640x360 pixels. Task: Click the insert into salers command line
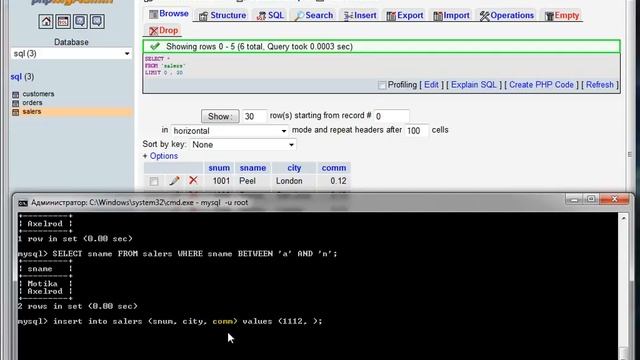click(x=170, y=321)
